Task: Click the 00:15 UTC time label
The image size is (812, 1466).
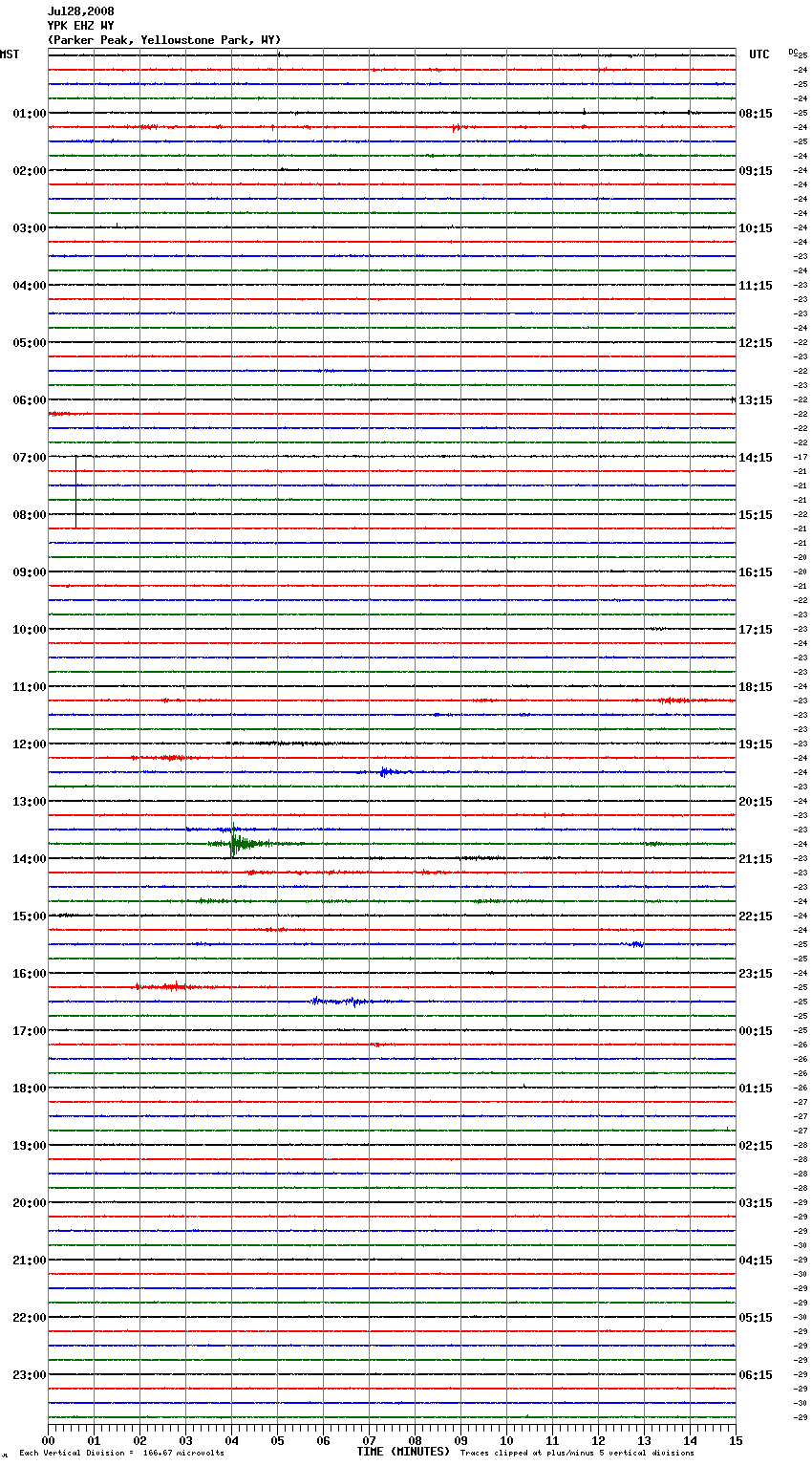Action: [x=756, y=1031]
